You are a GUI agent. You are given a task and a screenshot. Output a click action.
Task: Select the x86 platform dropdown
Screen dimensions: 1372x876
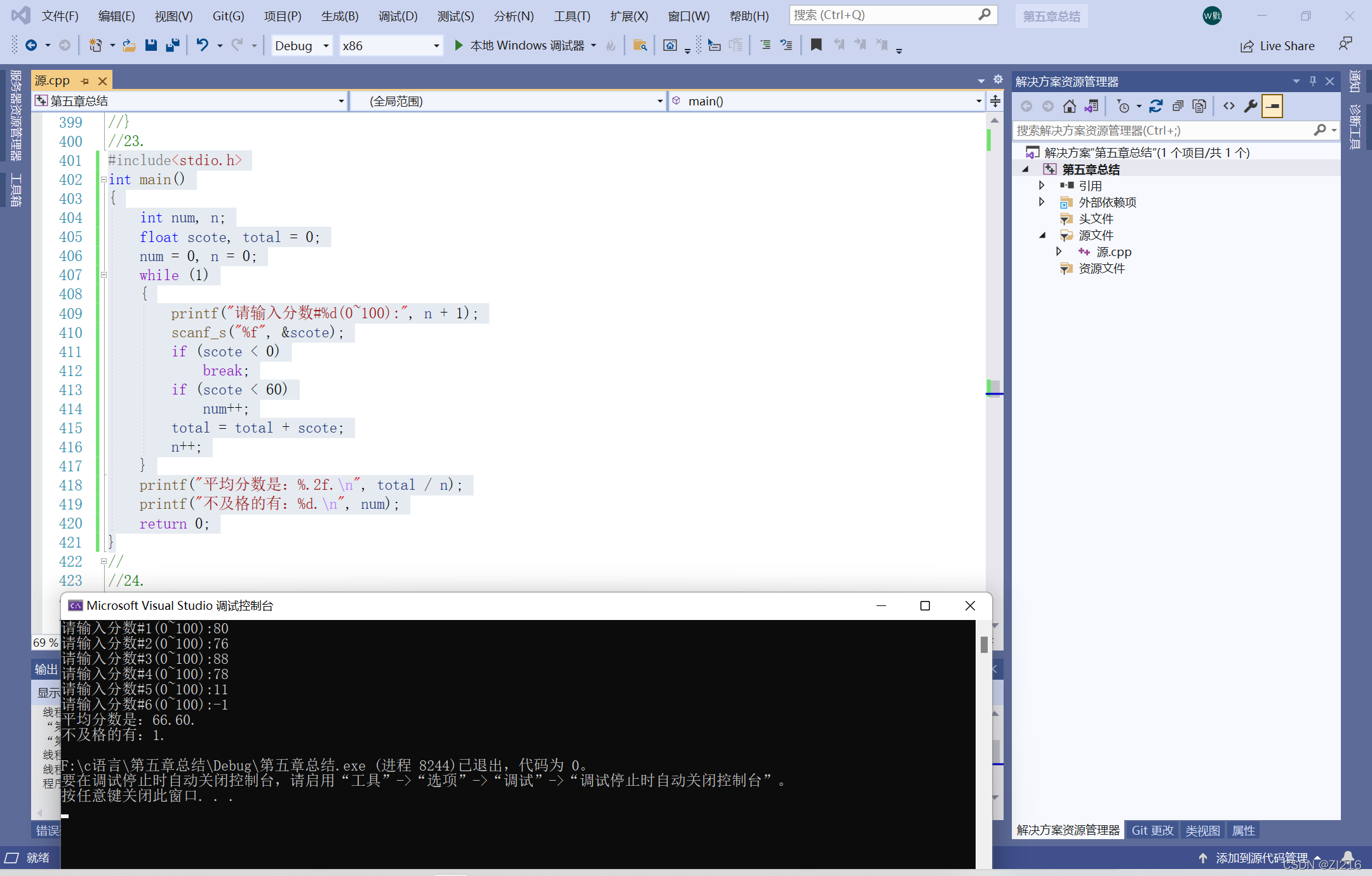[389, 47]
